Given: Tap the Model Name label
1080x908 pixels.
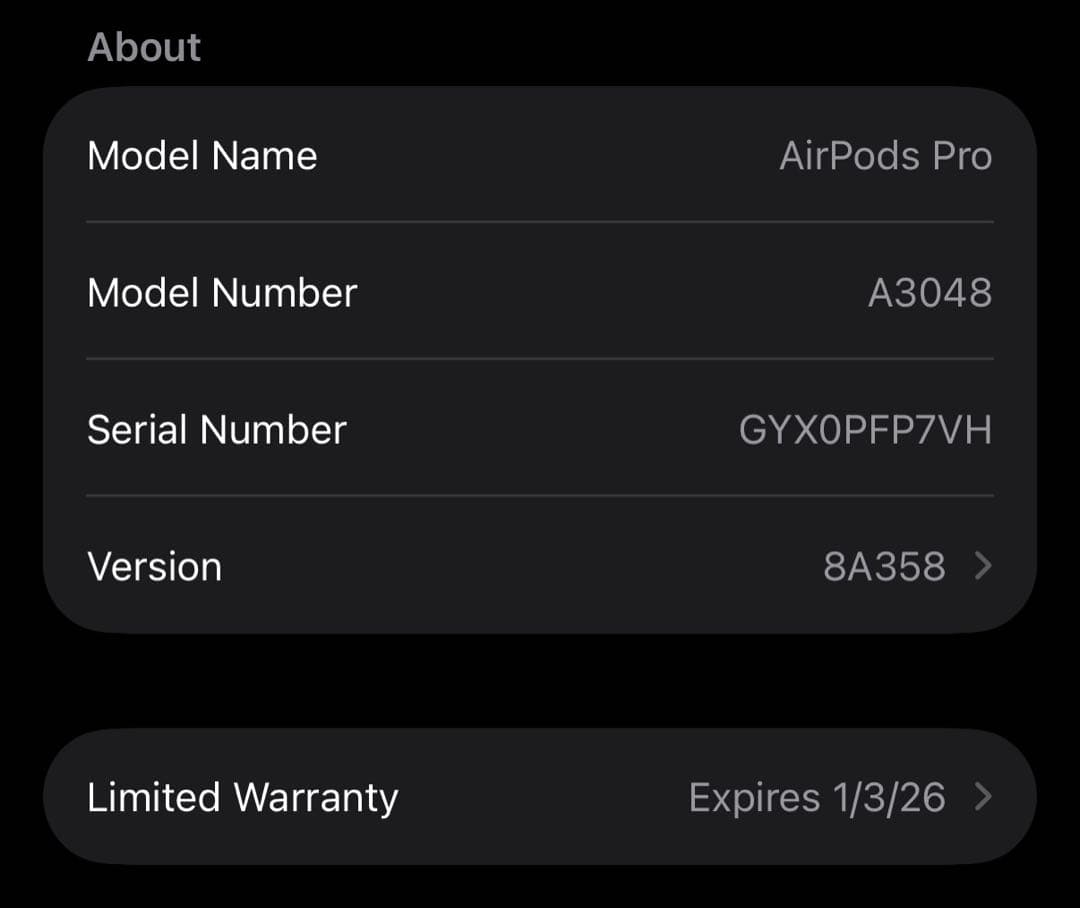Looking at the screenshot, I should 202,155.
